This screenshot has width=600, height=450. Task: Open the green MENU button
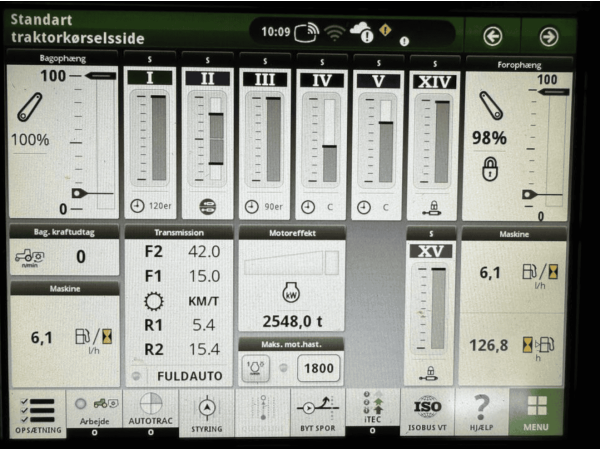[x=536, y=412]
